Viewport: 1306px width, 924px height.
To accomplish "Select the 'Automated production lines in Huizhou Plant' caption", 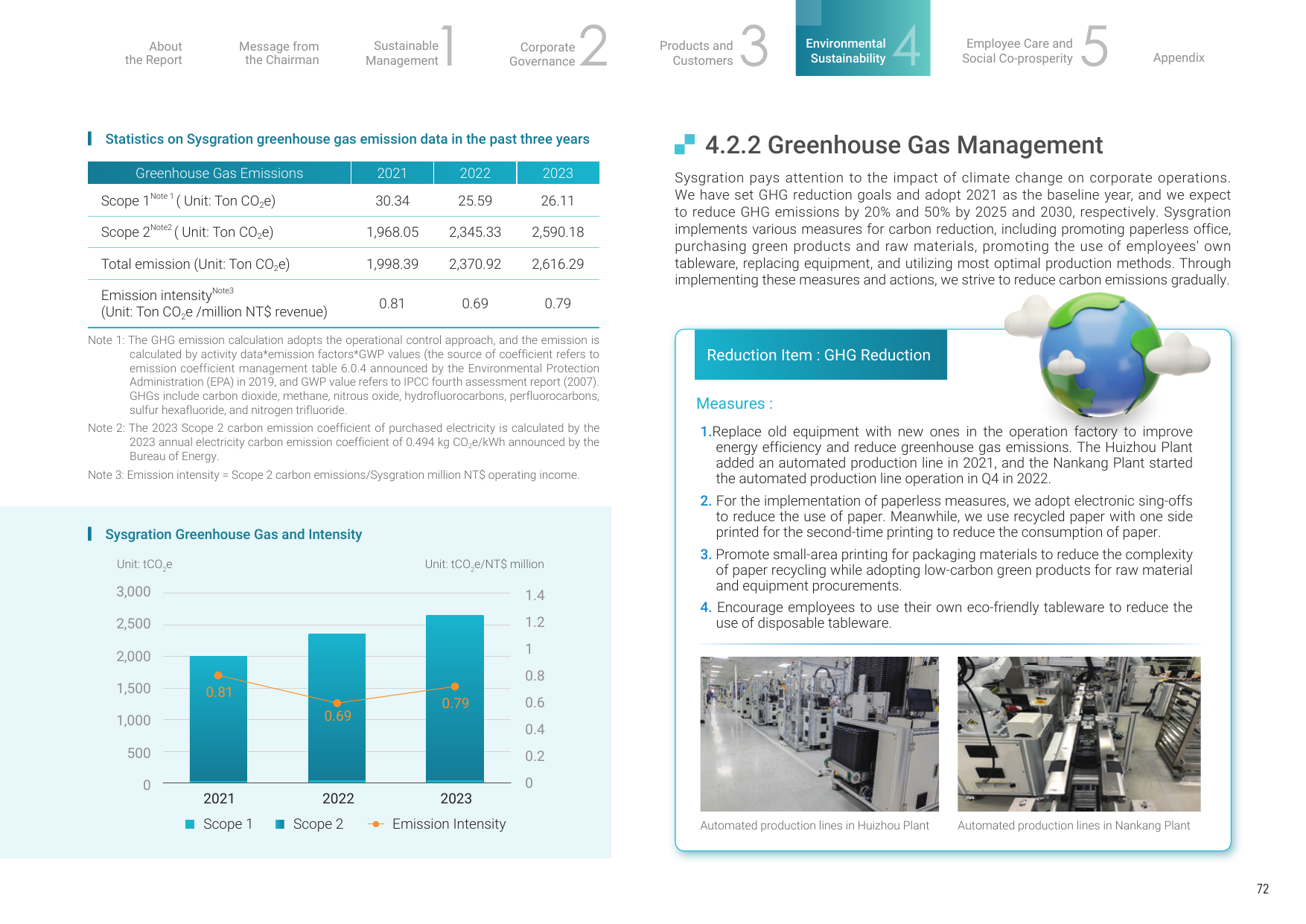I will [815, 826].
